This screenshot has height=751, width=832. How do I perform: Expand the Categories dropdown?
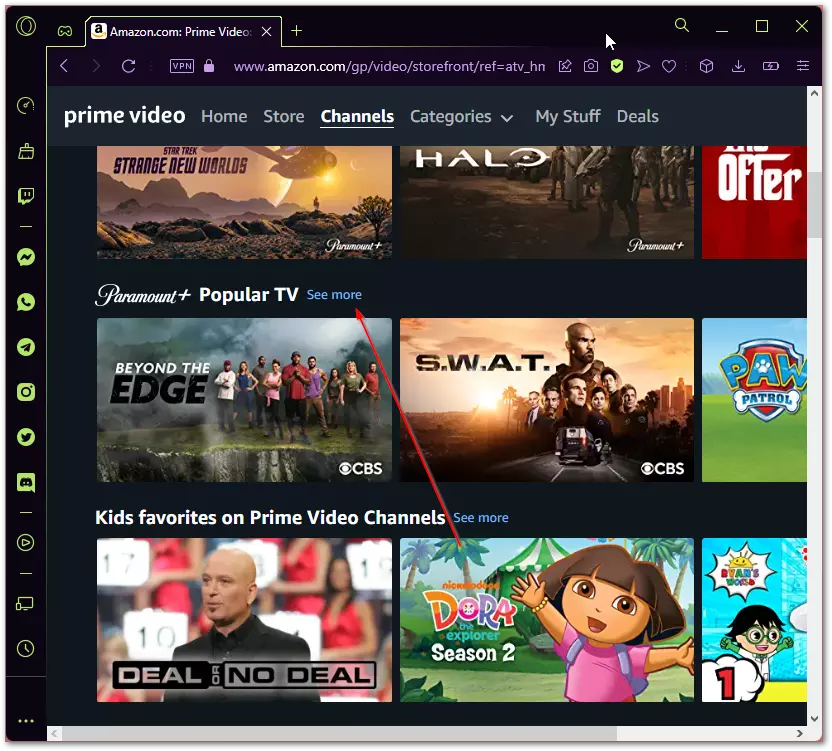[x=461, y=116]
